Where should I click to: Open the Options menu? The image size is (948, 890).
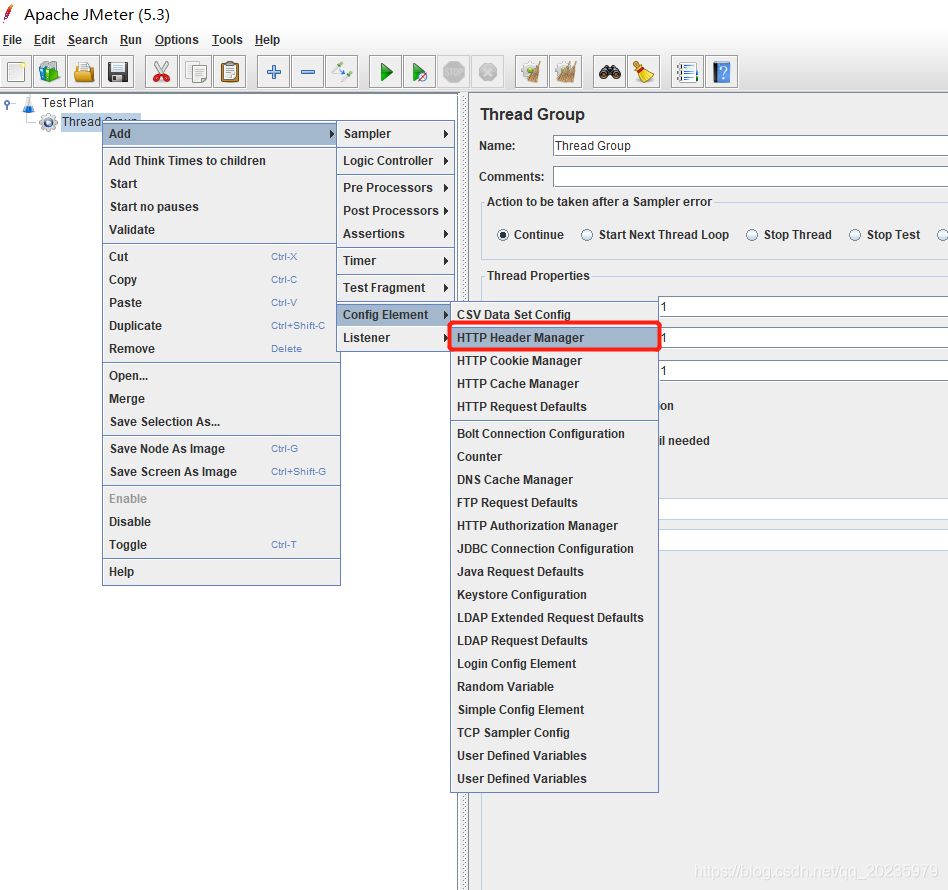[x=177, y=40]
